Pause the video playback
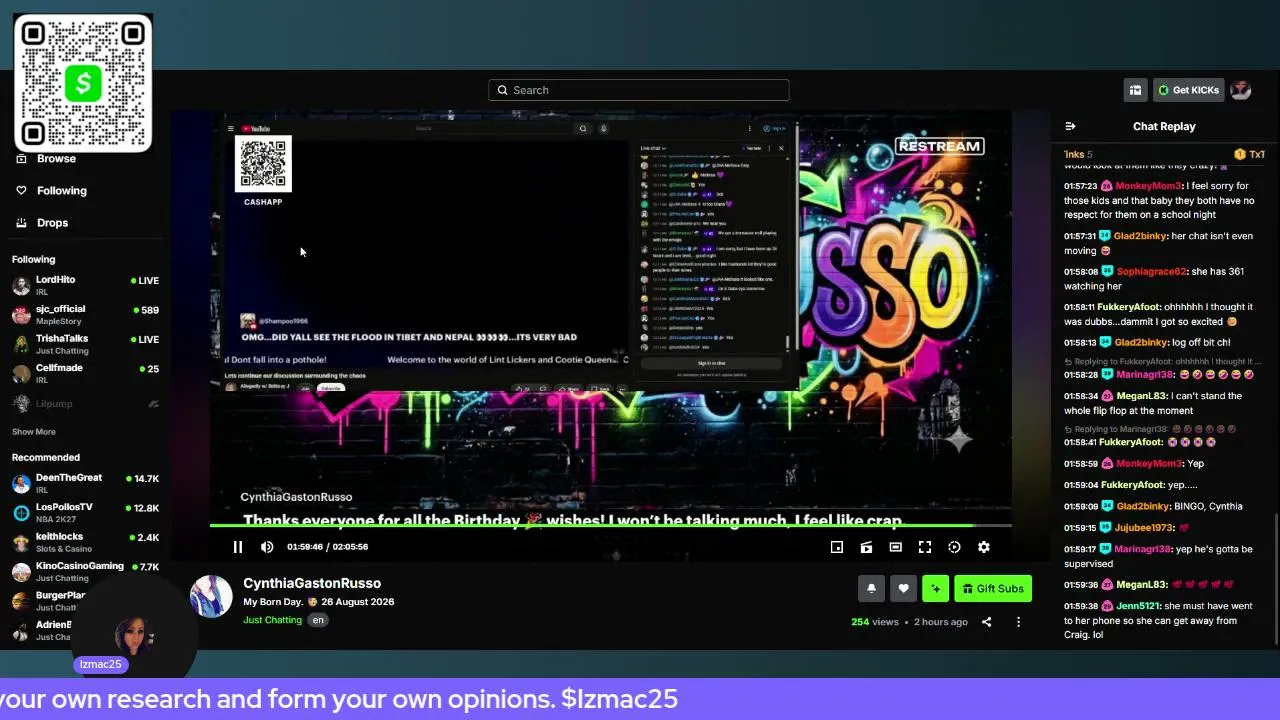The width and height of the screenshot is (1280, 720). pos(238,547)
